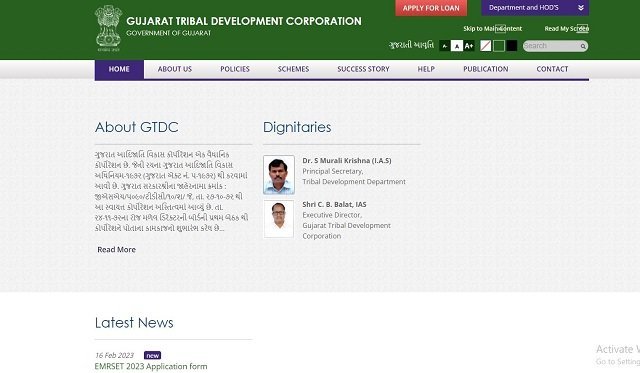Click Read More under About GTDC
640x373 pixels.
[x=116, y=249]
